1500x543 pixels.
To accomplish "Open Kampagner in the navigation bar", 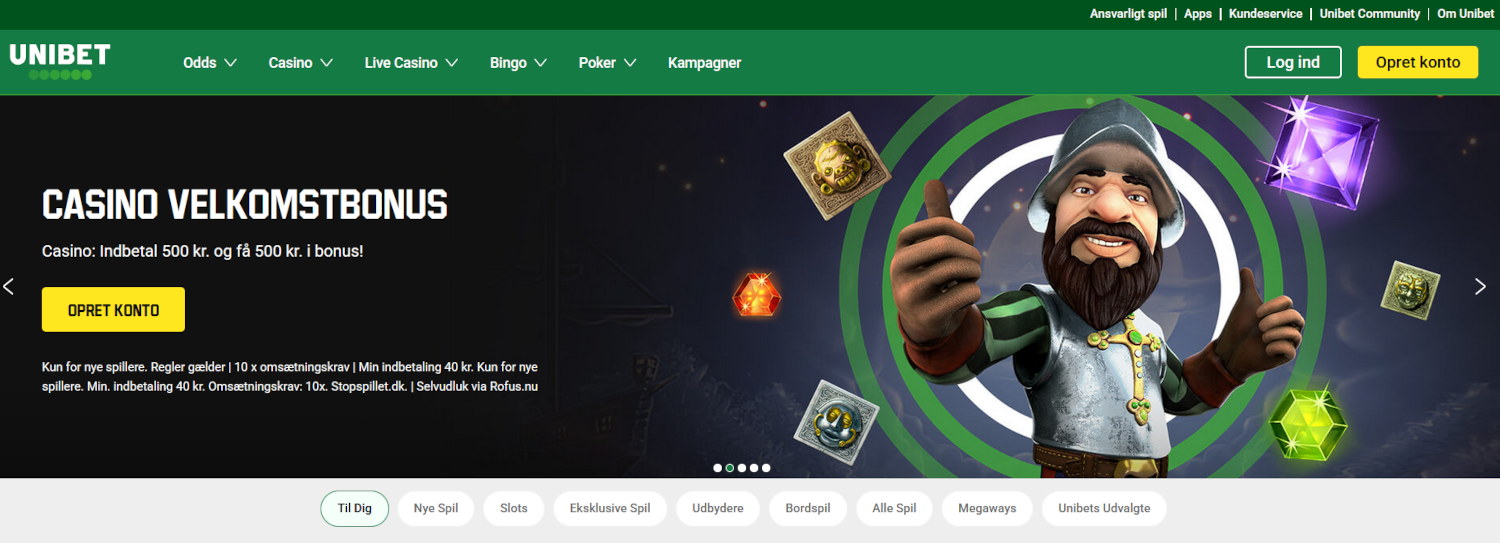I will click(x=705, y=62).
